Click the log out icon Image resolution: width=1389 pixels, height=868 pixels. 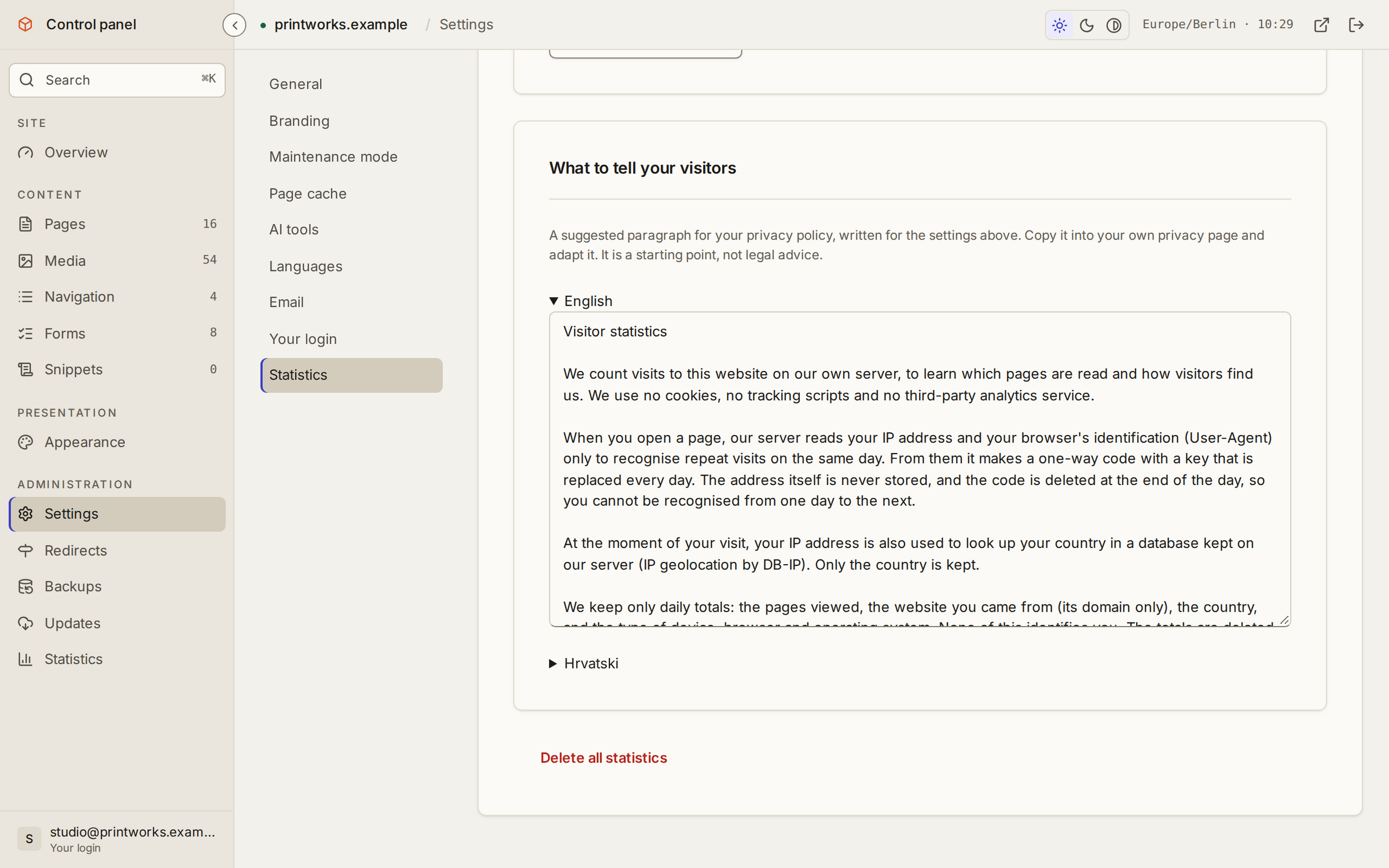pos(1356,25)
